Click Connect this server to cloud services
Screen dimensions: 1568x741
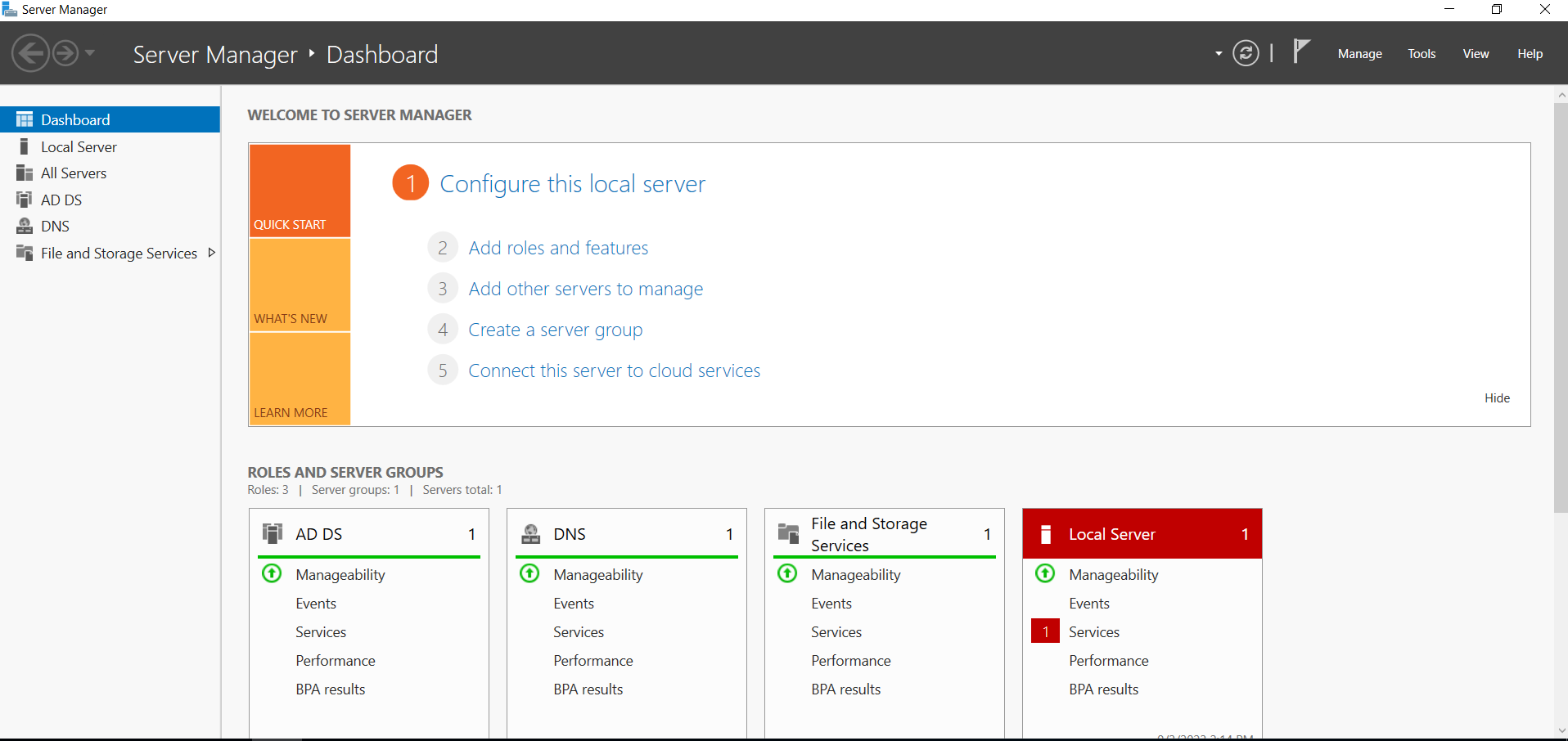[614, 370]
